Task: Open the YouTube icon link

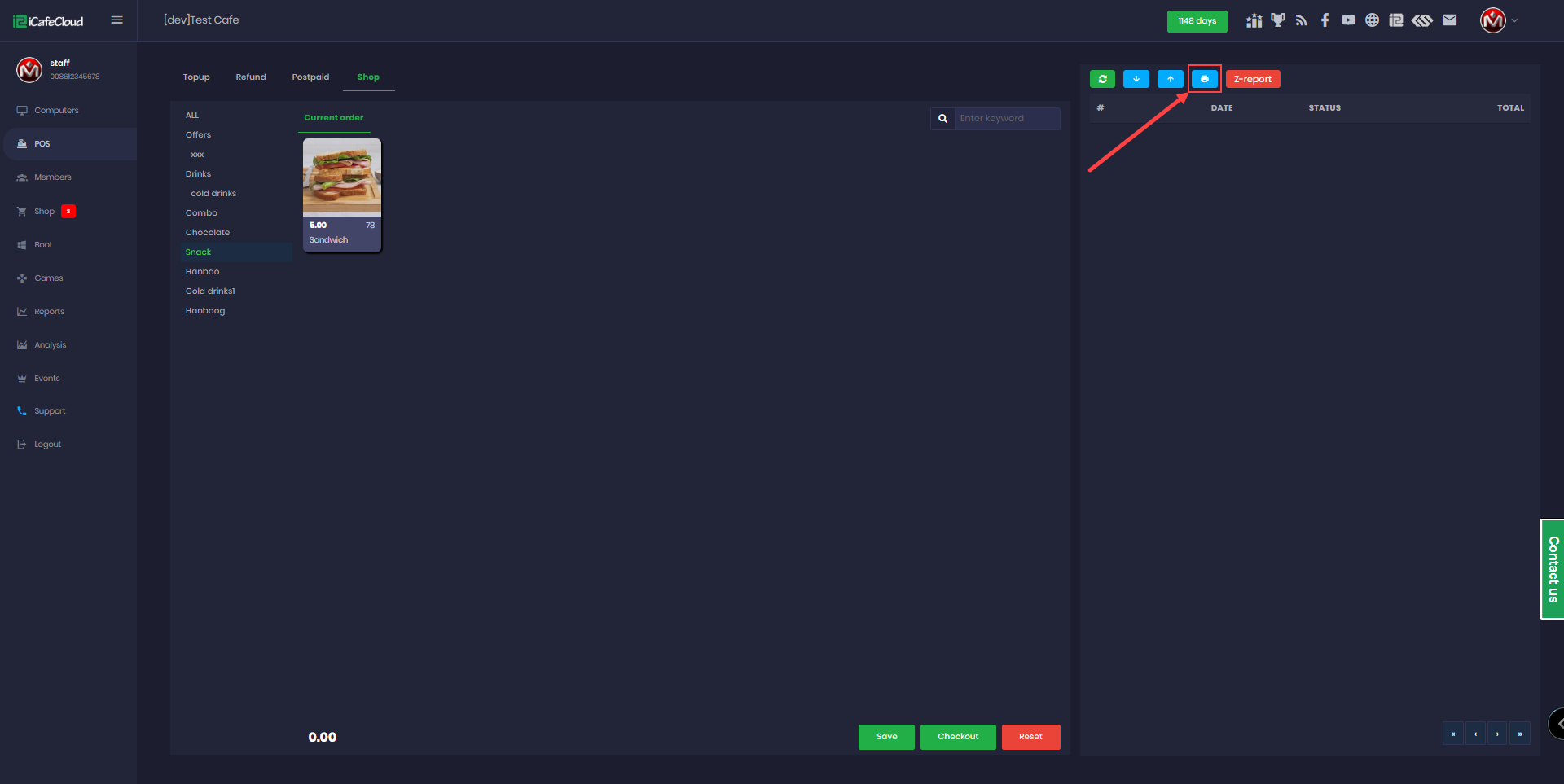Action: [1349, 20]
